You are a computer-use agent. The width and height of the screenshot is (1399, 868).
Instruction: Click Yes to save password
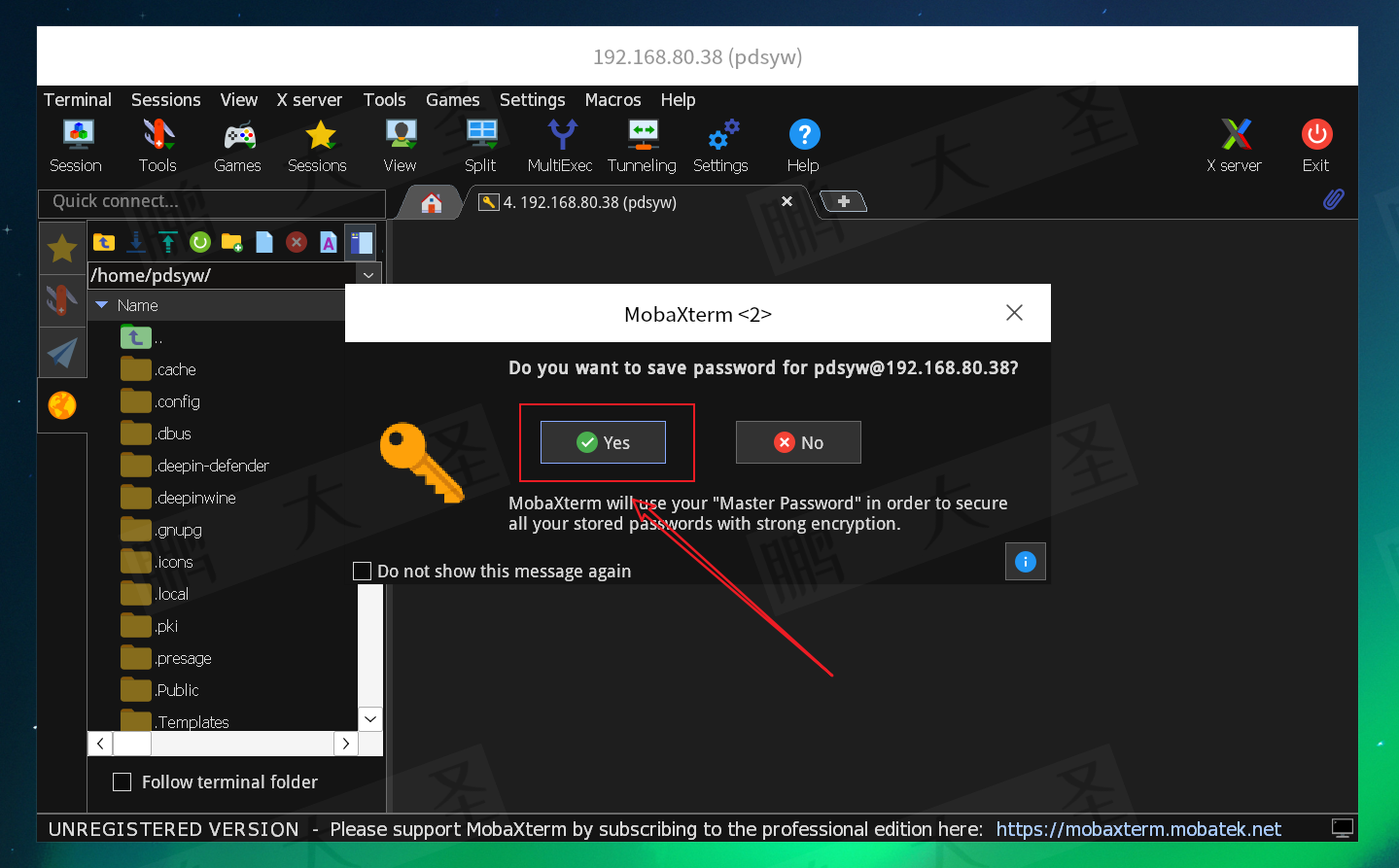[603, 442]
